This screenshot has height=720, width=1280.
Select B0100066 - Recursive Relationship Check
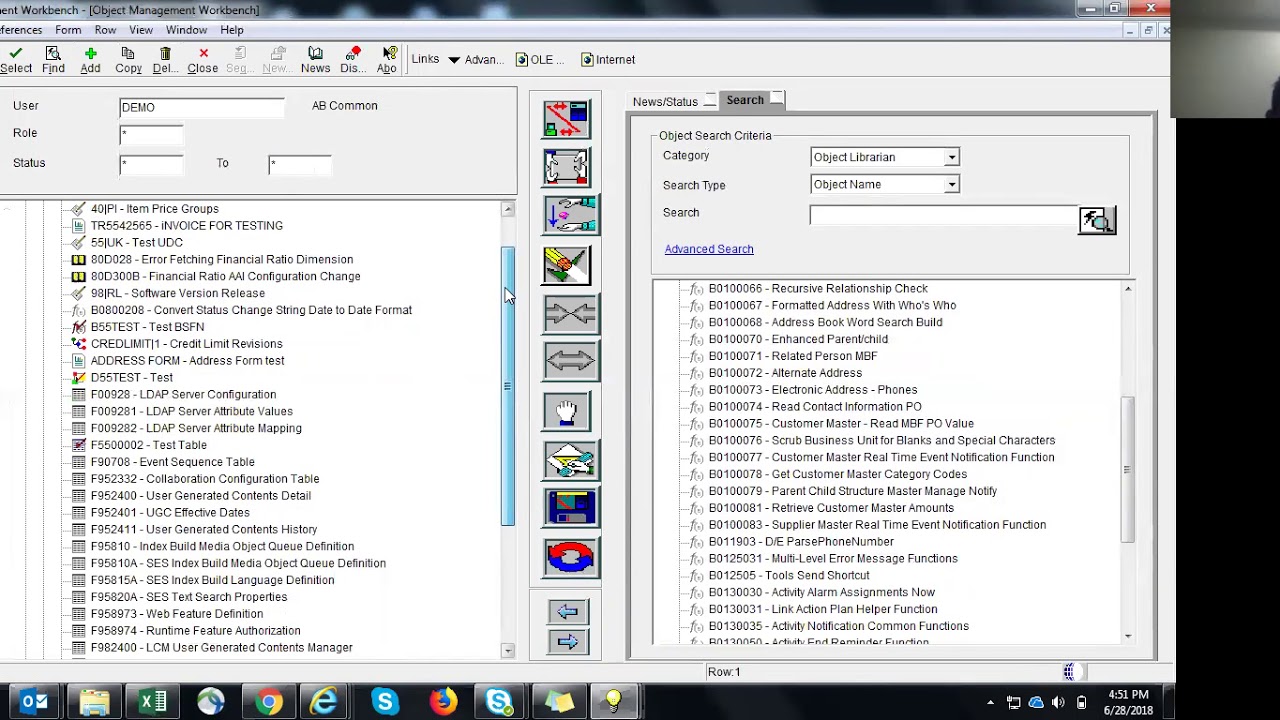pos(818,288)
